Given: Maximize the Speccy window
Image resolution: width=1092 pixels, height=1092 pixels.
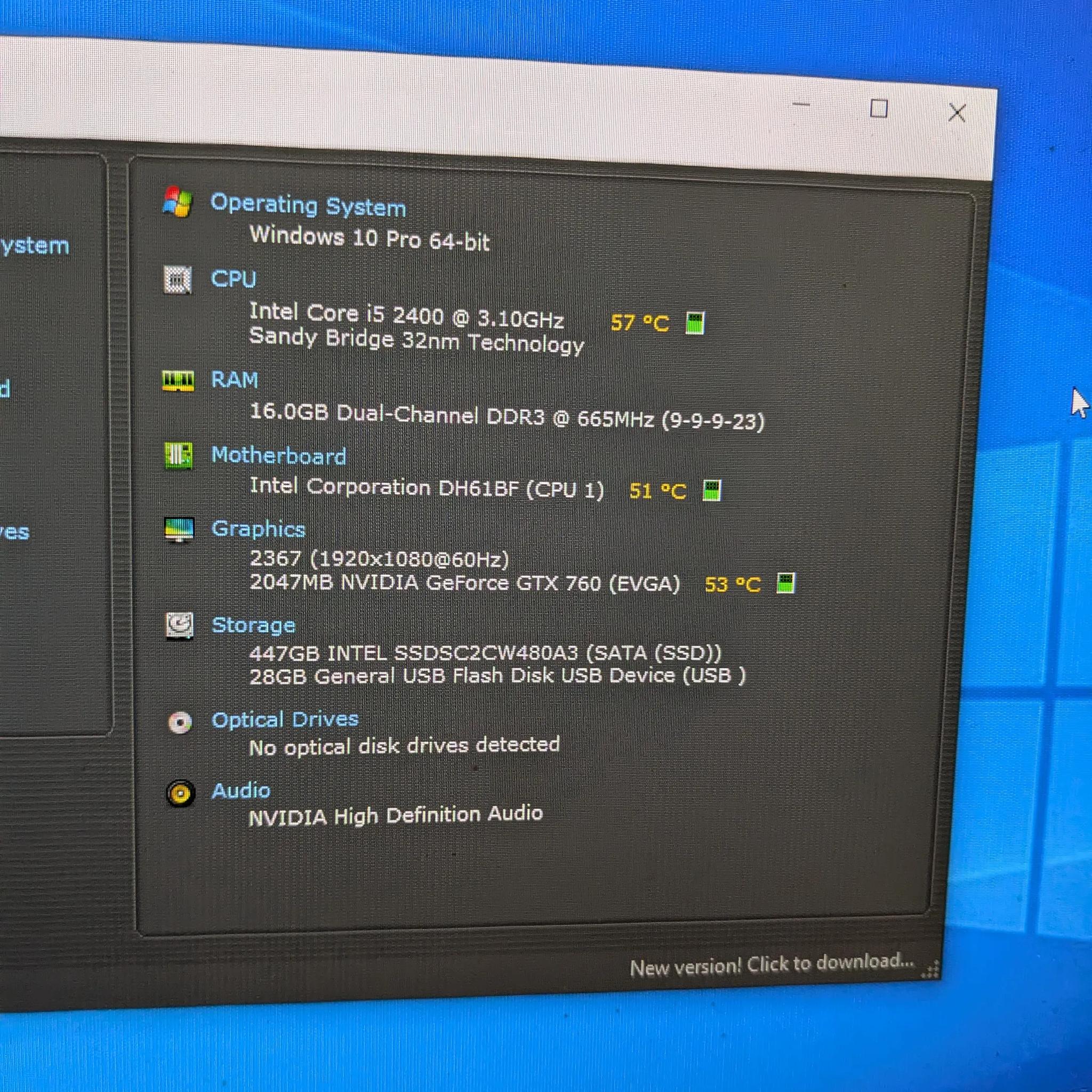Looking at the screenshot, I should (878, 108).
